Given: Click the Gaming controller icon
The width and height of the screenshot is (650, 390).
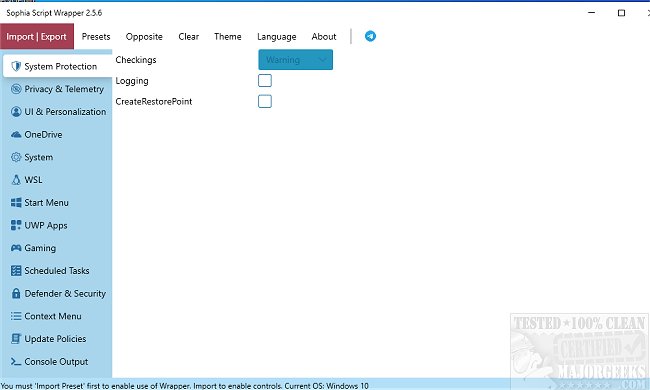Looking at the screenshot, I should pyautogui.click(x=16, y=248).
